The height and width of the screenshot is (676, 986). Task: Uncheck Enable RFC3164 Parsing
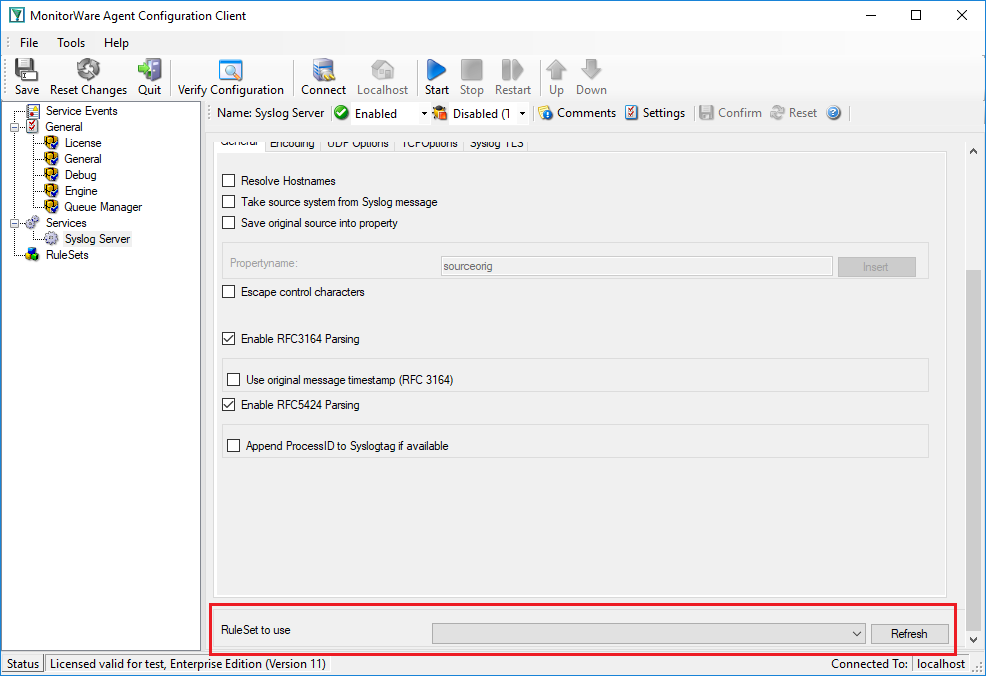tap(229, 338)
